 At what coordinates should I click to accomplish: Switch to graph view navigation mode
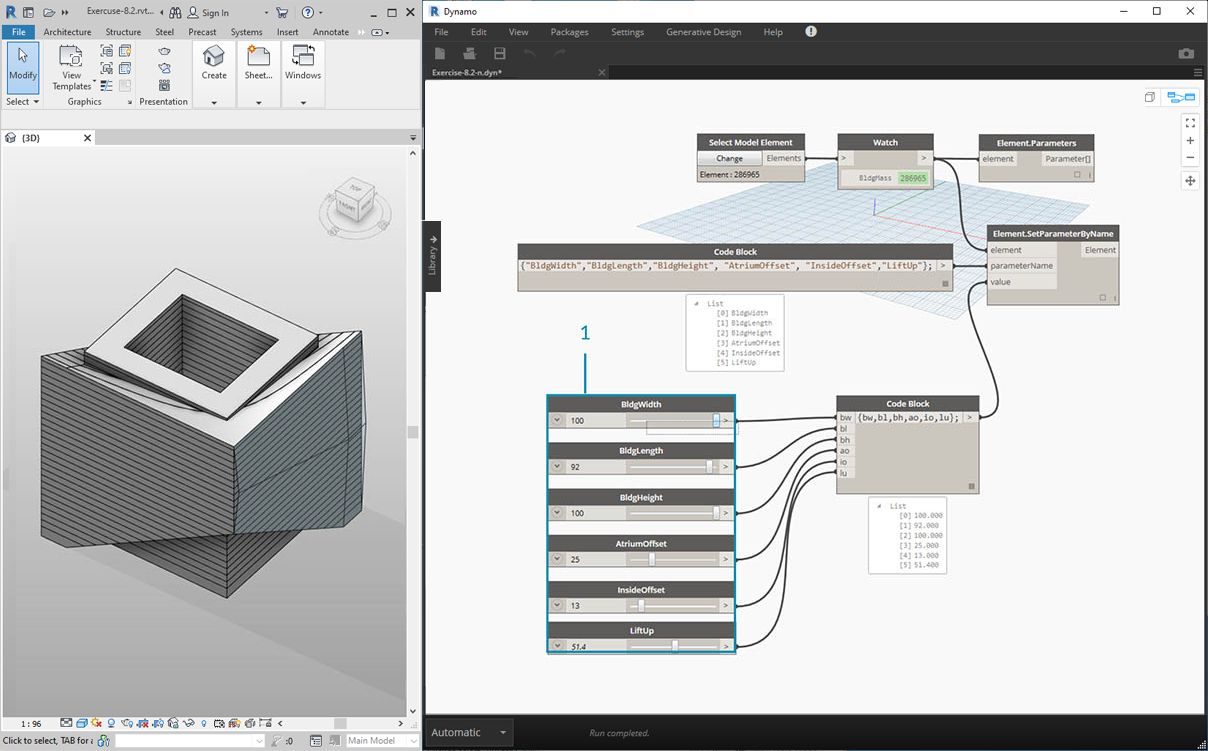click(x=1181, y=97)
